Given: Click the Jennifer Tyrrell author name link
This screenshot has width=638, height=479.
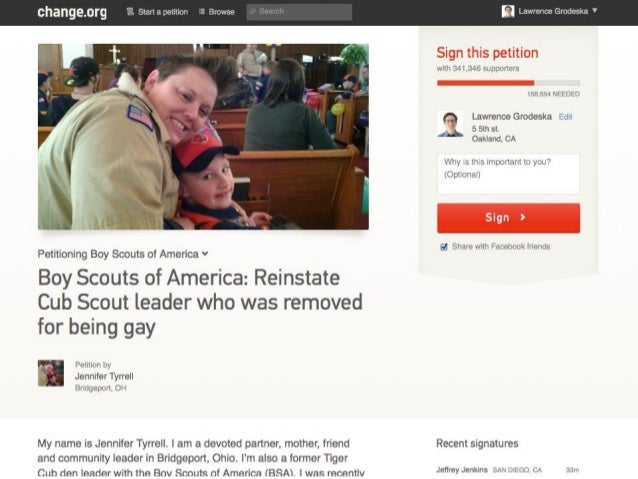Looking at the screenshot, I should point(104,376).
